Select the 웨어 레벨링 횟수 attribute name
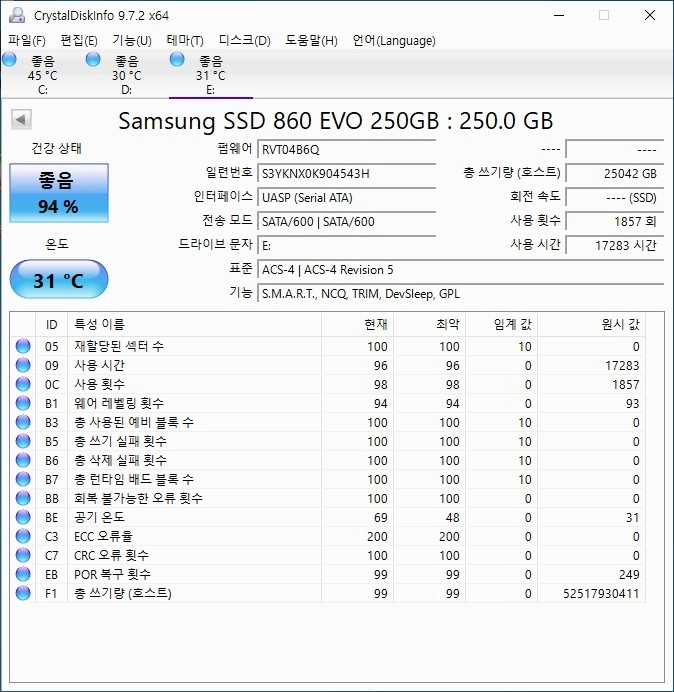The image size is (674, 692). 119,403
